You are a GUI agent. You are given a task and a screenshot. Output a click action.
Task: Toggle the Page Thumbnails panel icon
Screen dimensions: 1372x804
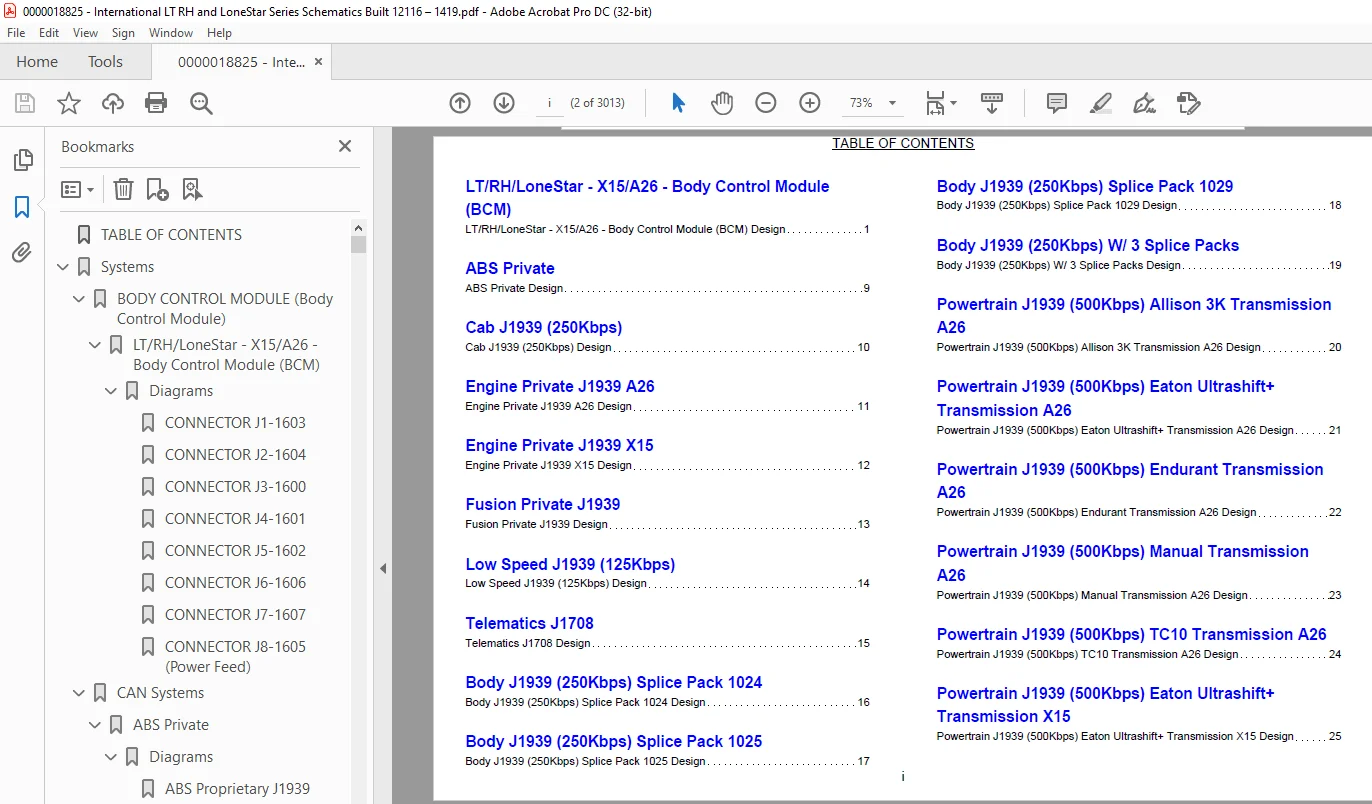pyautogui.click(x=22, y=160)
